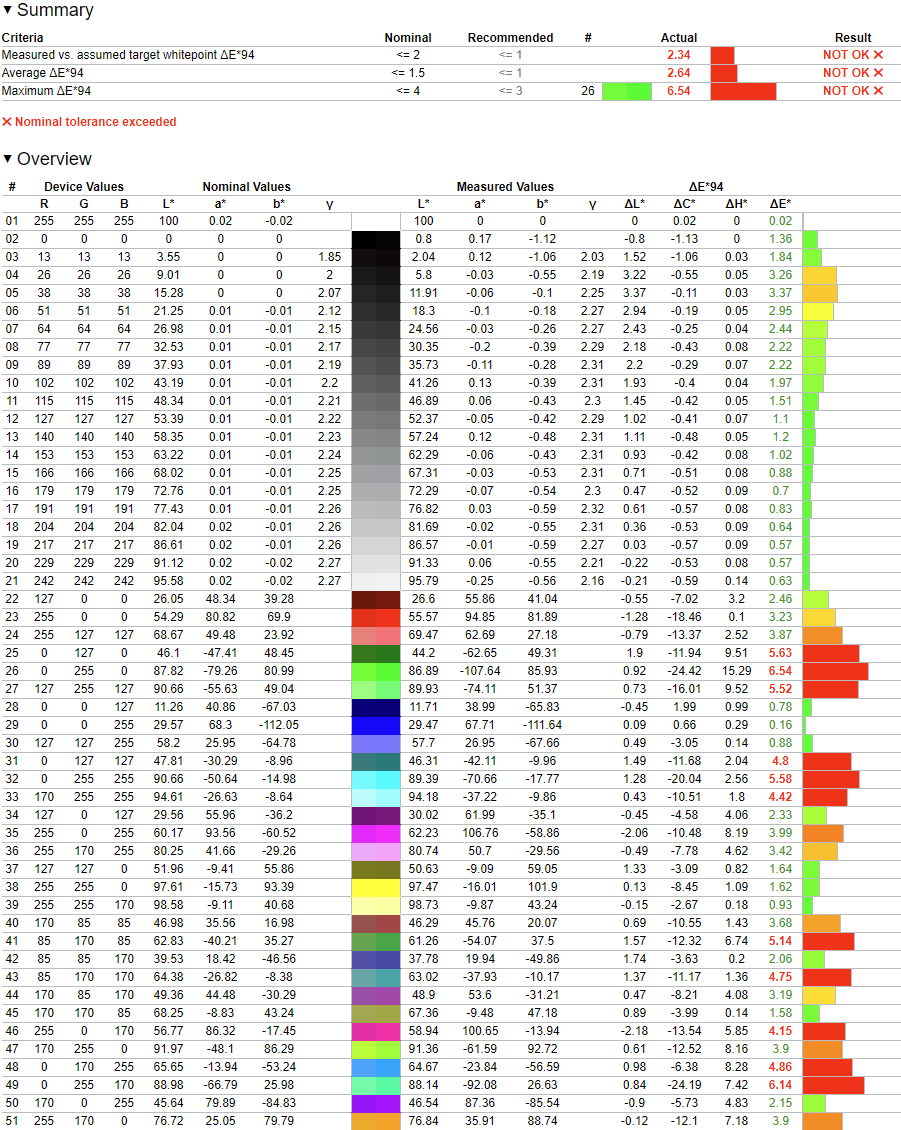
Task: Click the bright green swatch in row 26
Action: (376, 671)
